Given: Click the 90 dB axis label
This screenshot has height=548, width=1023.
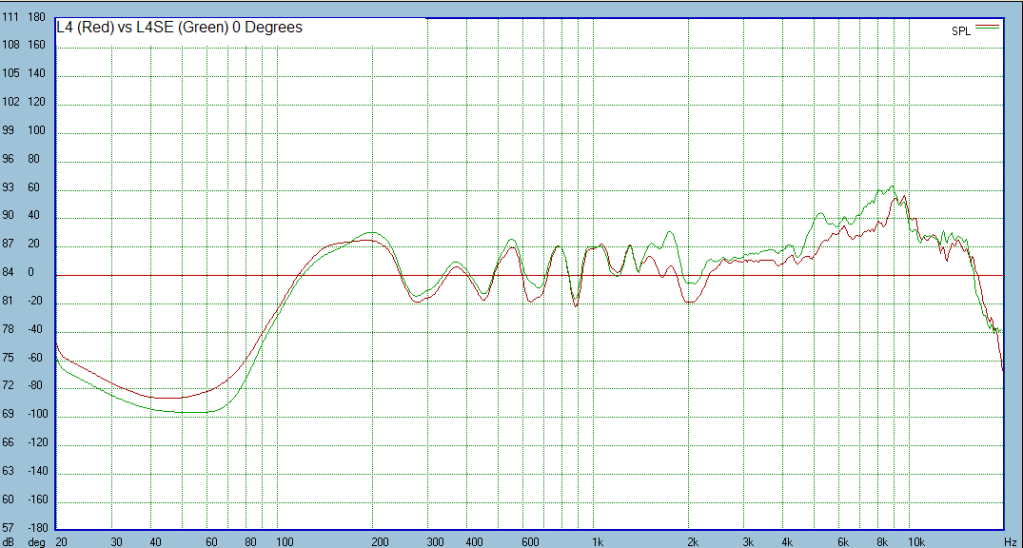Looking at the screenshot, I should tap(7, 217).
